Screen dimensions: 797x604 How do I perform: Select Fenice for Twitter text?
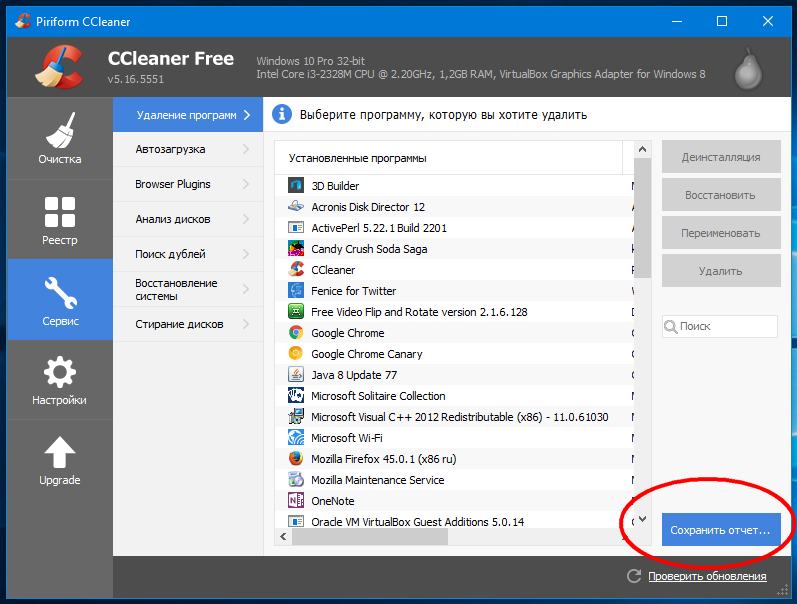(353, 291)
